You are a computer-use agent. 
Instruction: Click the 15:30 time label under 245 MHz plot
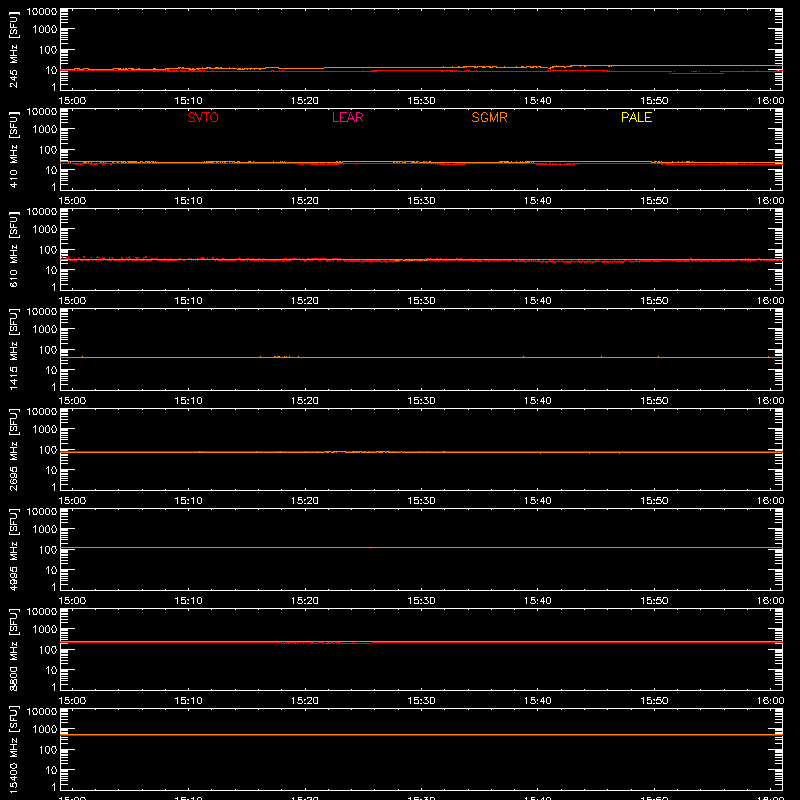(421, 101)
